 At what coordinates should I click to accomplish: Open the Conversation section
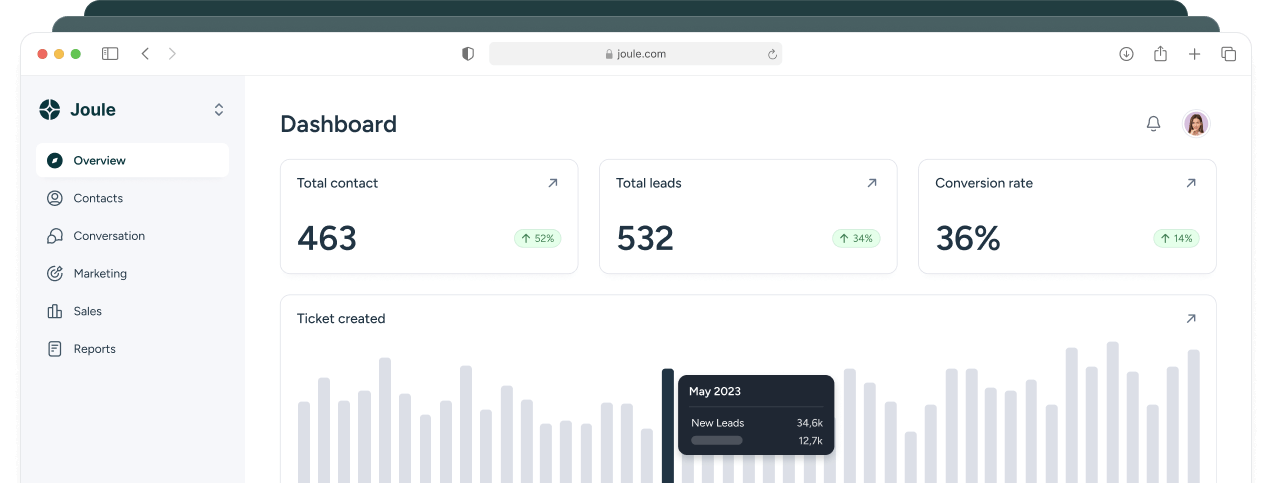108,236
